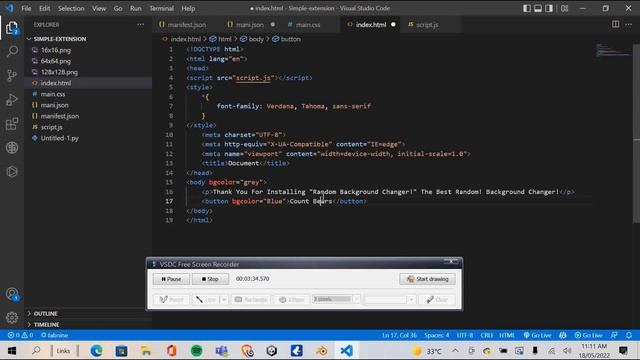The height and width of the screenshot is (360, 640).
Task: Open manifest.json in the explorer
Action: [x=60, y=116]
